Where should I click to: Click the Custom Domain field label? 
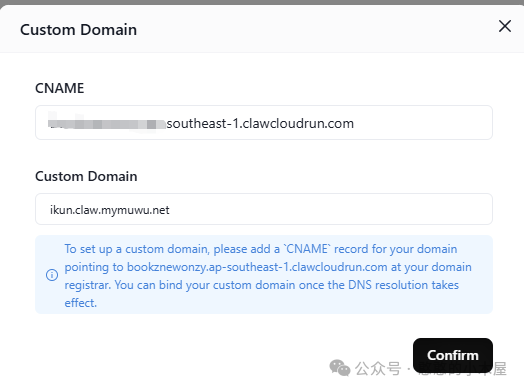coord(86,176)
